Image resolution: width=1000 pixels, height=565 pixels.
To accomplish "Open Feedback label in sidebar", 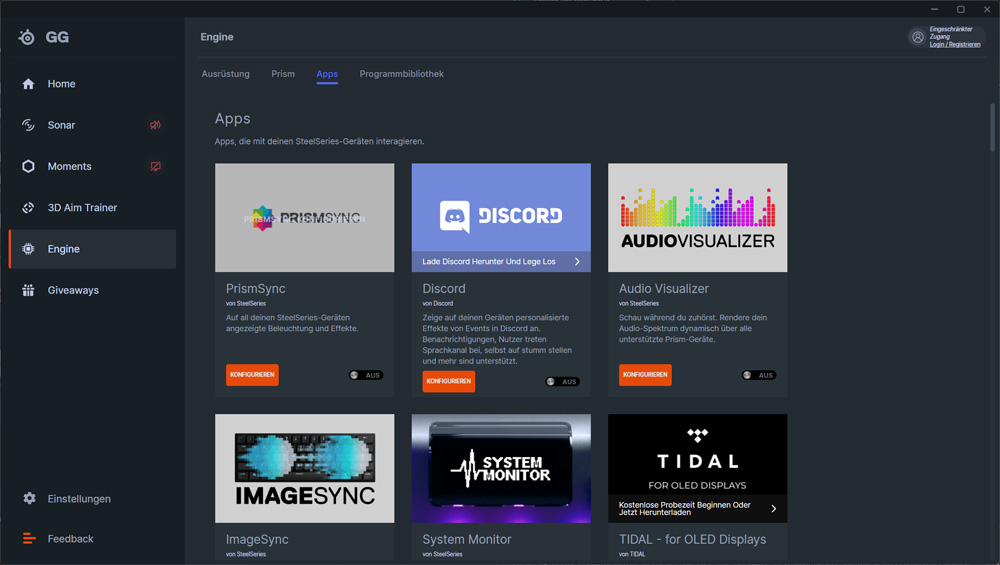I will 70,539.
